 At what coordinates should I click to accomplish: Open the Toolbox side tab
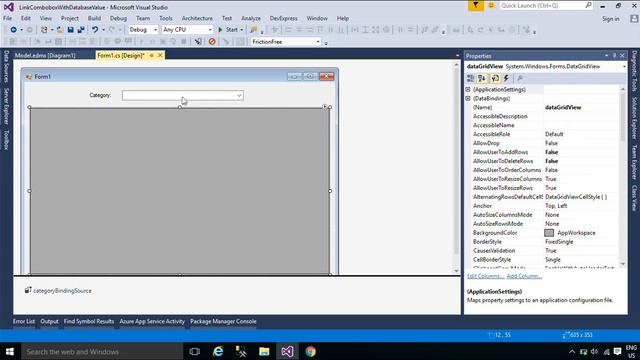coord(6,140)
